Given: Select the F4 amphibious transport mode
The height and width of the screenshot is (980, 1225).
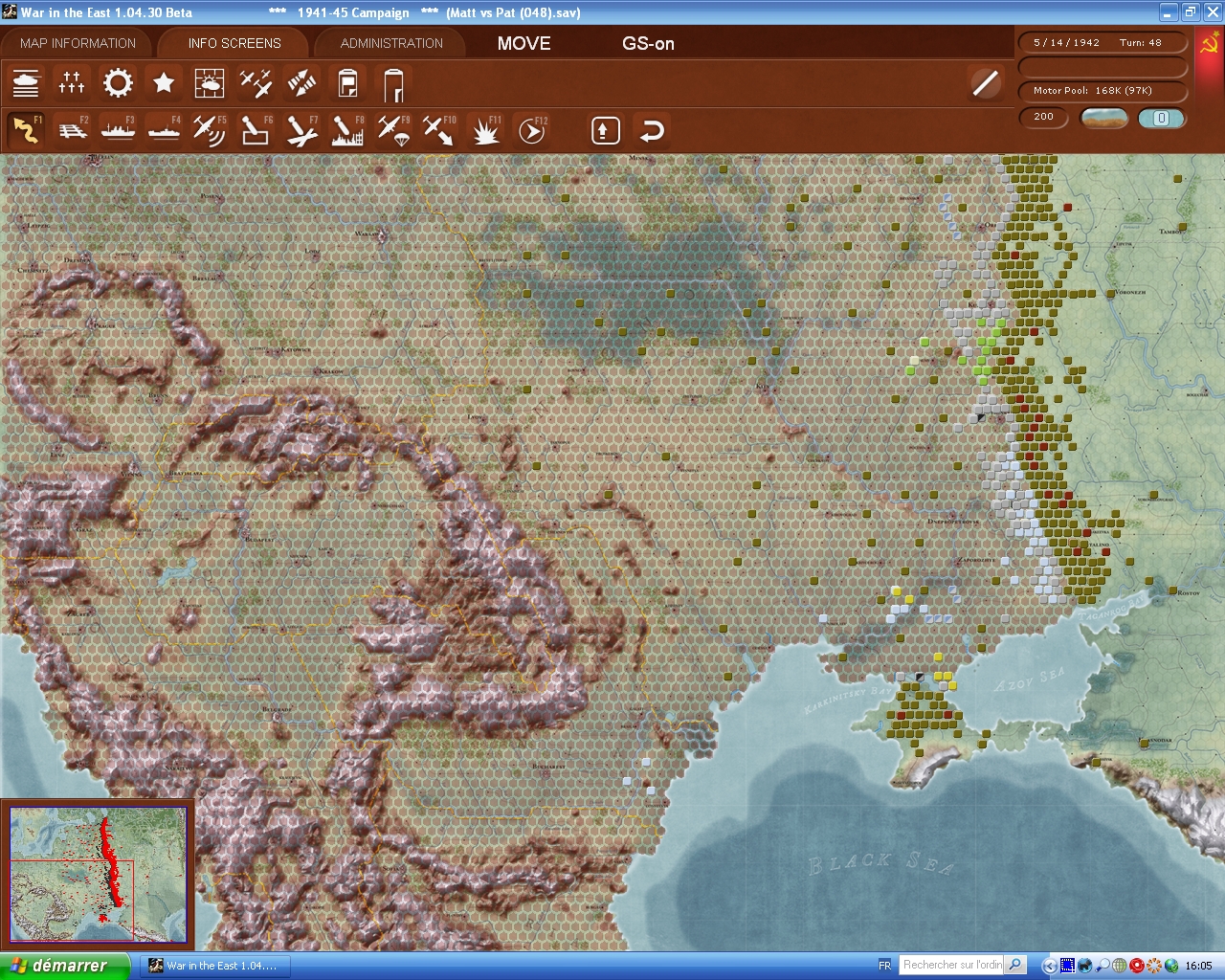Looking at the screenshot, I should 164,130.
